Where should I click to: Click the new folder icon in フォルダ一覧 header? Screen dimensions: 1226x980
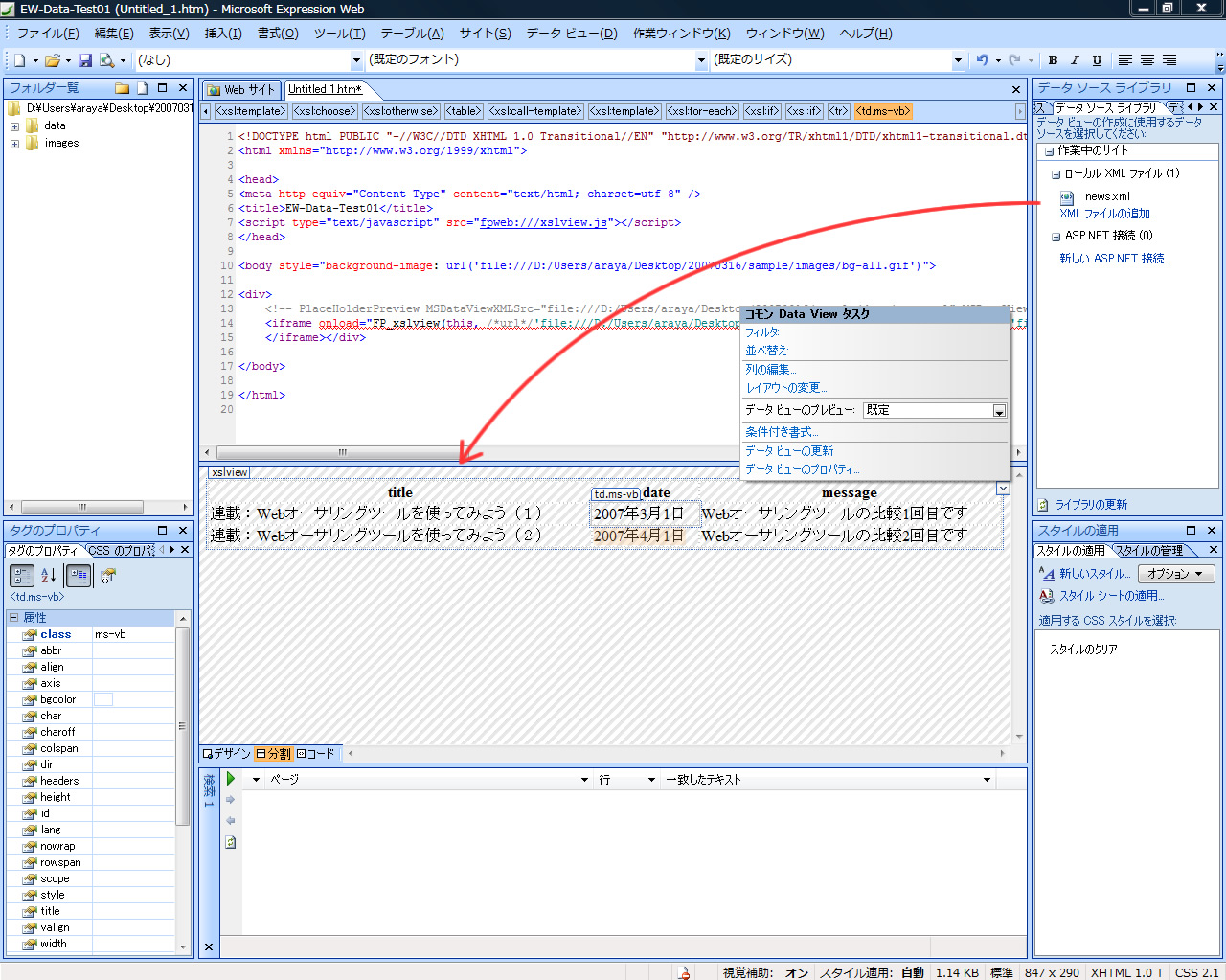[122, 88]
